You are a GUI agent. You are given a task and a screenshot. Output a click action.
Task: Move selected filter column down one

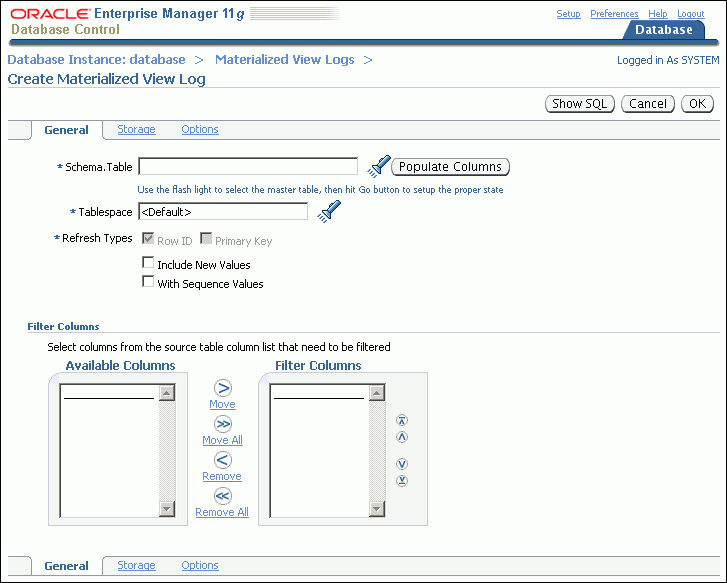[x=402, y=464]
